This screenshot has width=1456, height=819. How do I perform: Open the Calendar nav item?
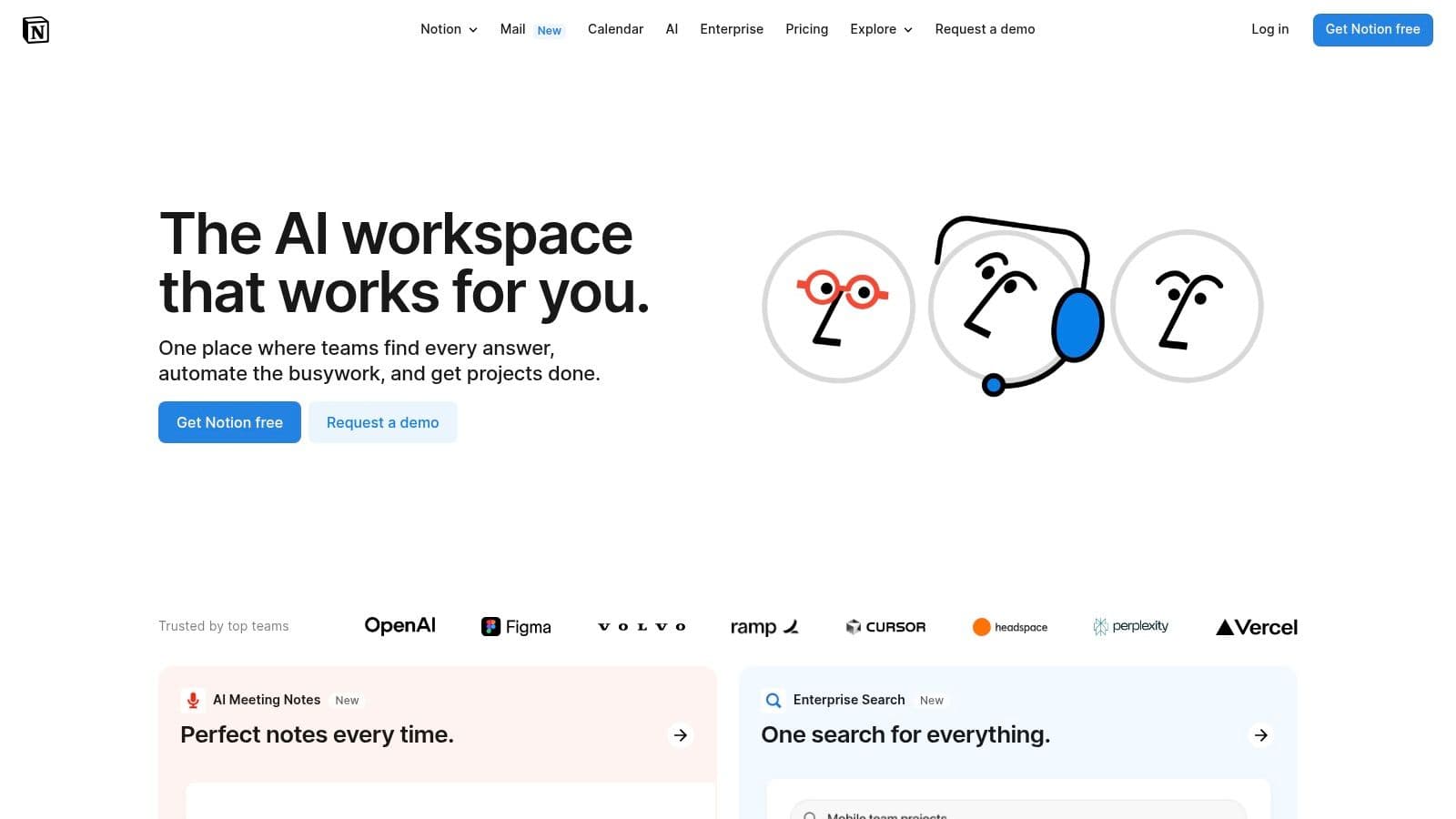coord(615,29)
